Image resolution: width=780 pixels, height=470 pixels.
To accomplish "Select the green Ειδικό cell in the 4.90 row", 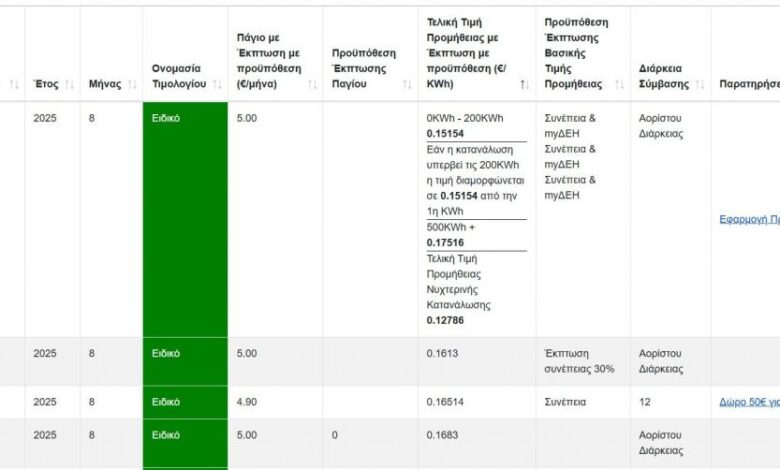I will [x=185, y=402].
